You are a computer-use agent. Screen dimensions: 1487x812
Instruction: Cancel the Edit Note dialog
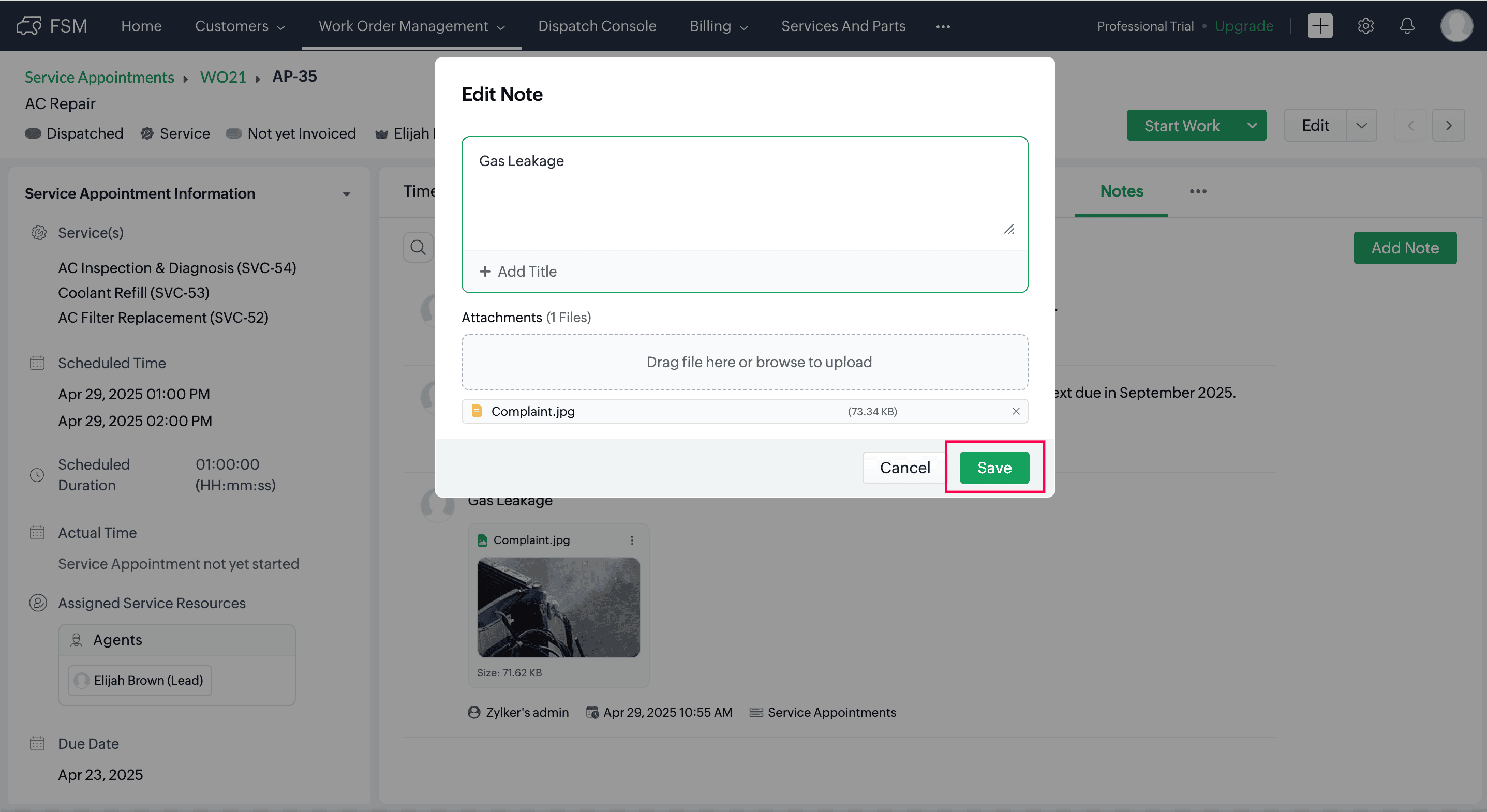[x=904, y=468]
